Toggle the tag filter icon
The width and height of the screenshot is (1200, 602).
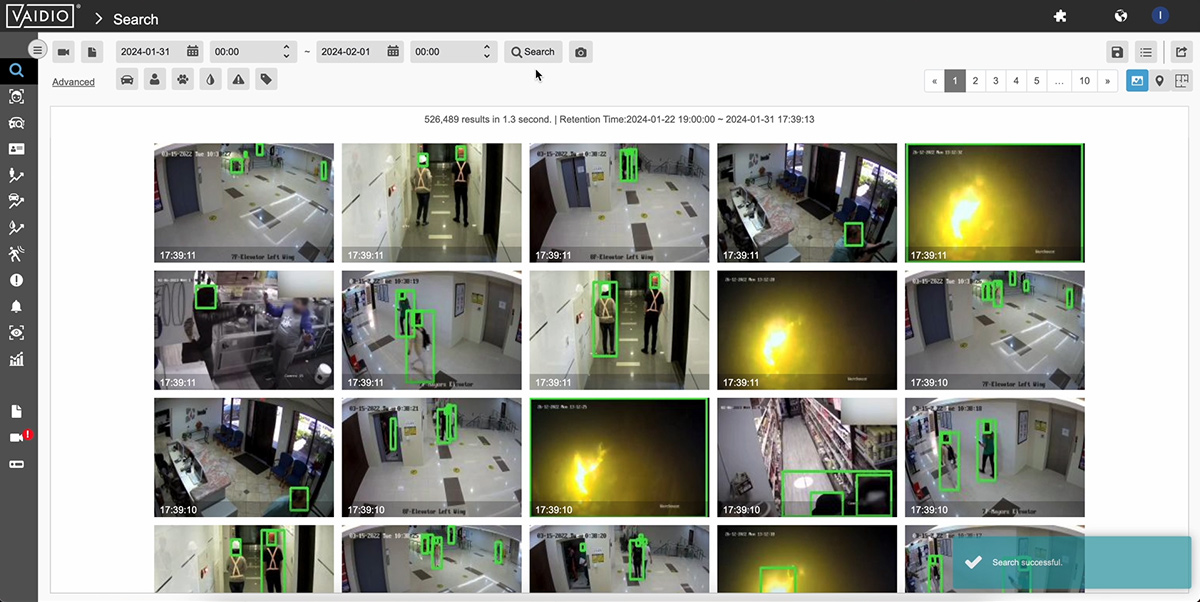266,80
